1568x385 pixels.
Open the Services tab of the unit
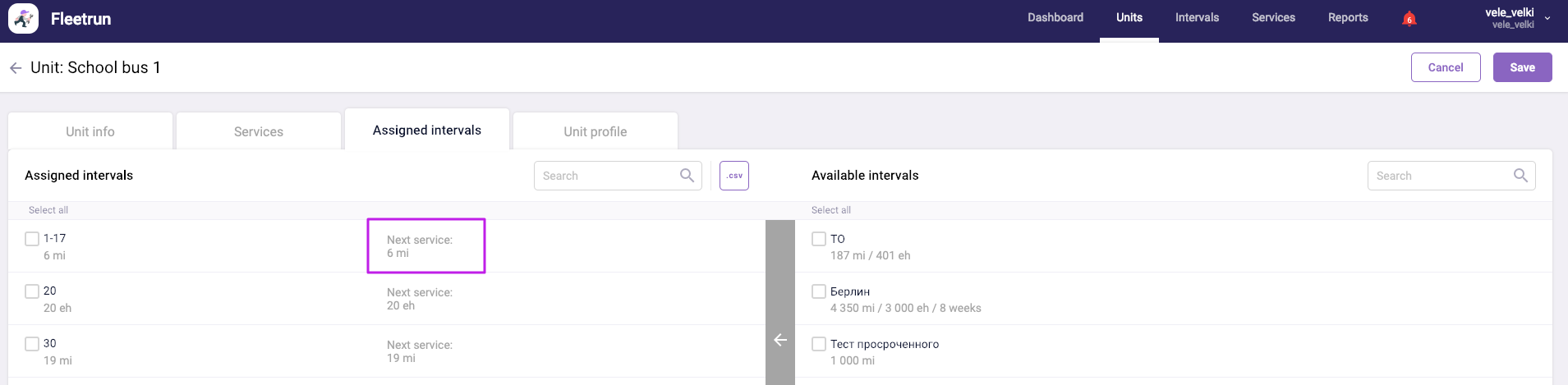[259, 131]
